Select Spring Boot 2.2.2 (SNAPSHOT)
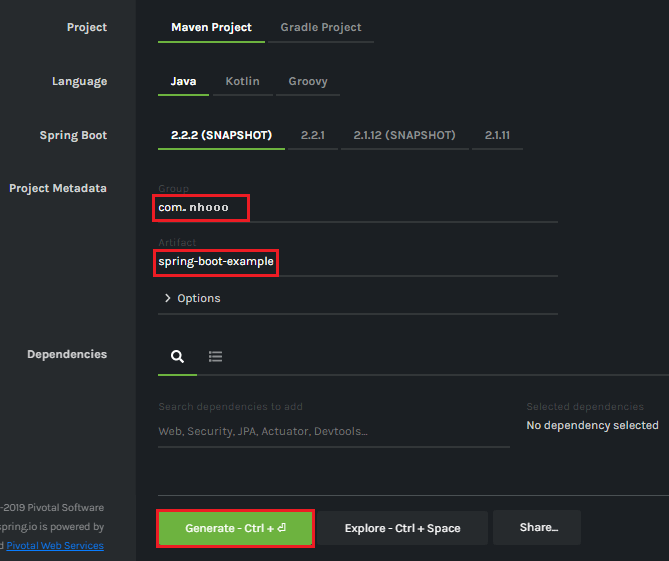 [221, 135]
